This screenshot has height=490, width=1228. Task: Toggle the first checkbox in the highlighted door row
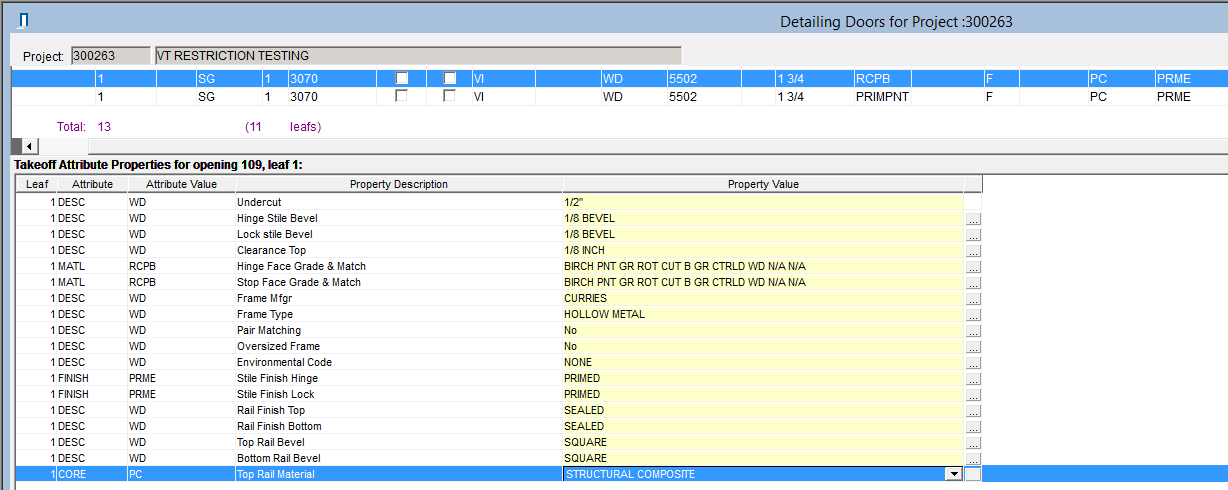(x=402, y=78)
